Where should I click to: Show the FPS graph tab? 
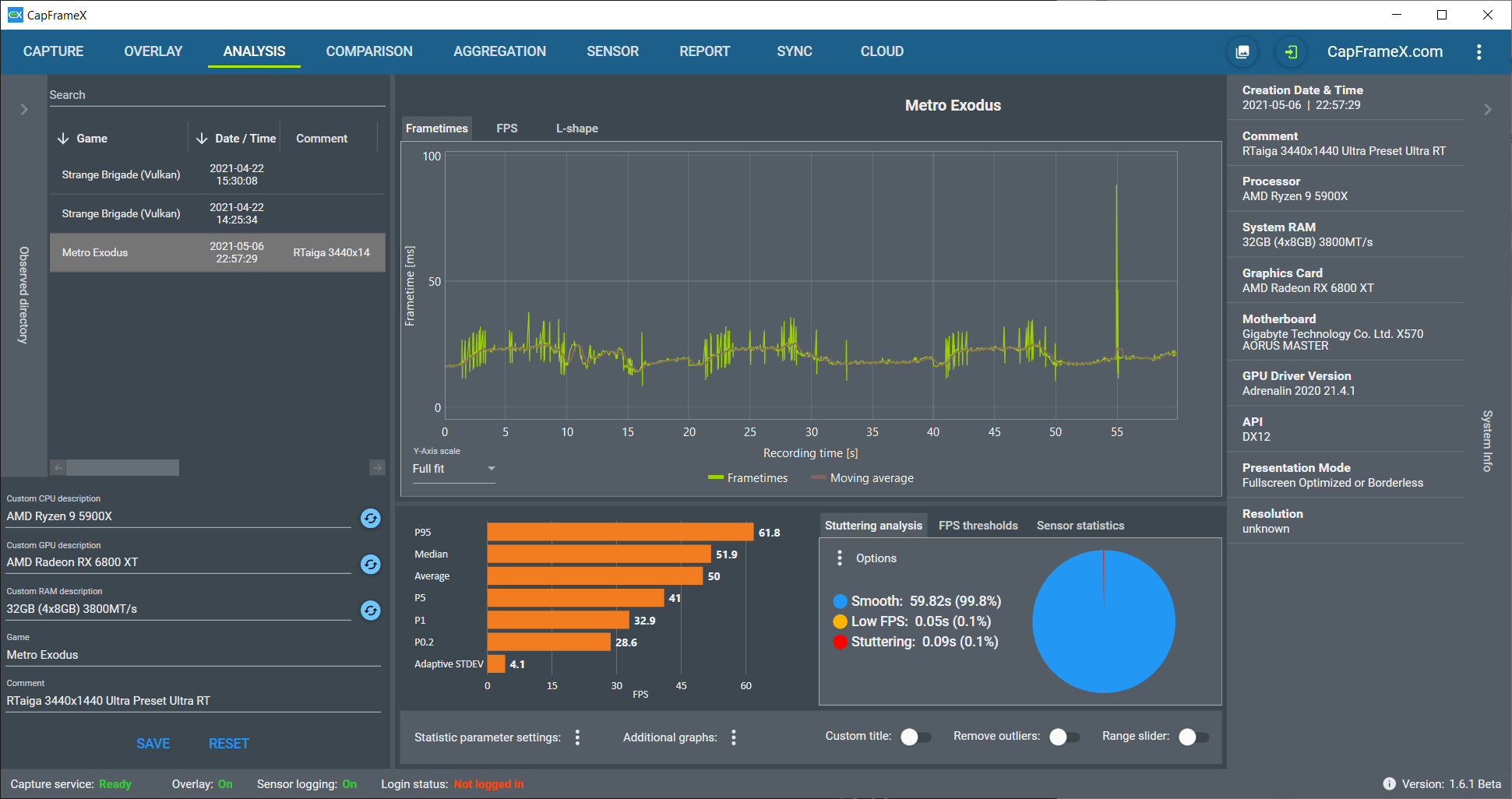[507, 128]
